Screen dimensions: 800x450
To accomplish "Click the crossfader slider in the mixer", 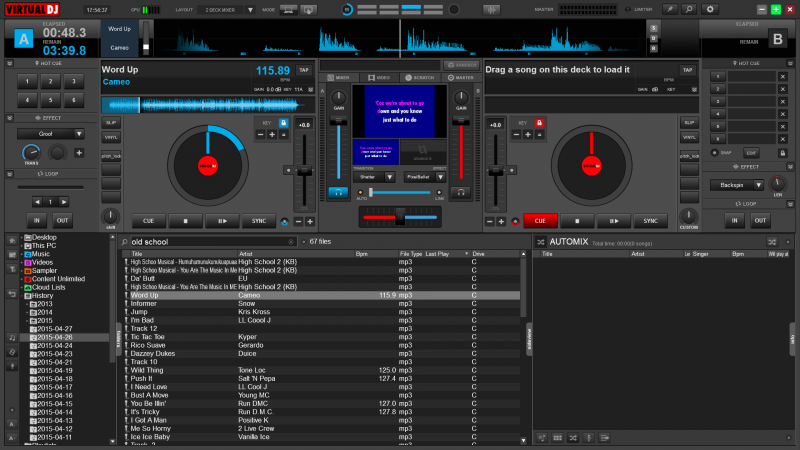I will coord(399,217).
